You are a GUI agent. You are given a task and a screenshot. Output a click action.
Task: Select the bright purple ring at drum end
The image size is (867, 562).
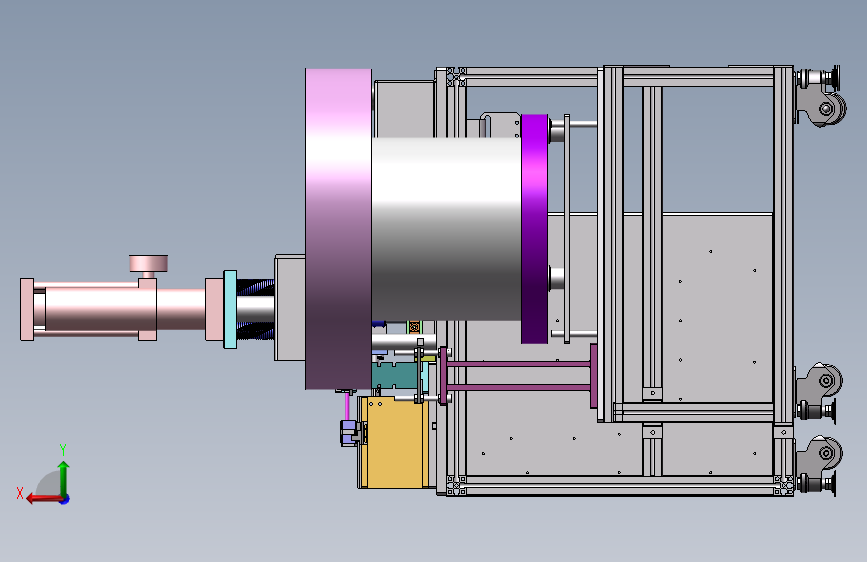534,228
